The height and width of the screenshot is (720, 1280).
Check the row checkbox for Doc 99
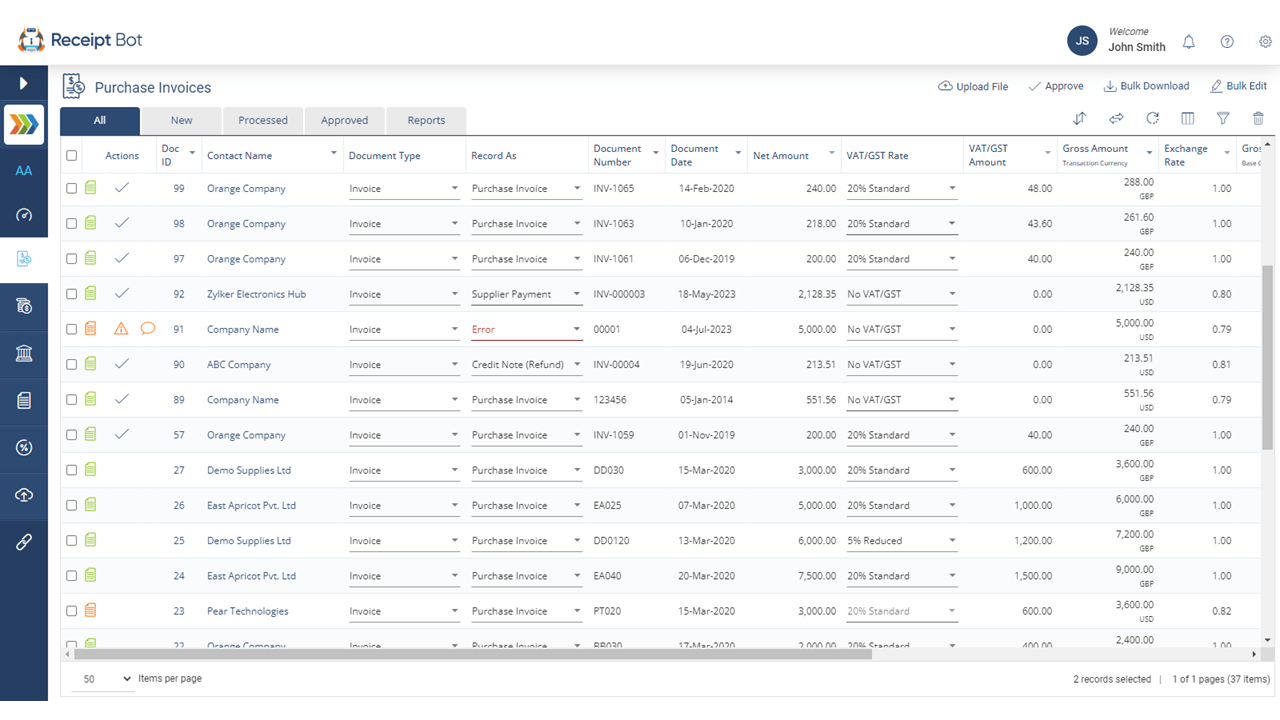[x=71, y=189]
